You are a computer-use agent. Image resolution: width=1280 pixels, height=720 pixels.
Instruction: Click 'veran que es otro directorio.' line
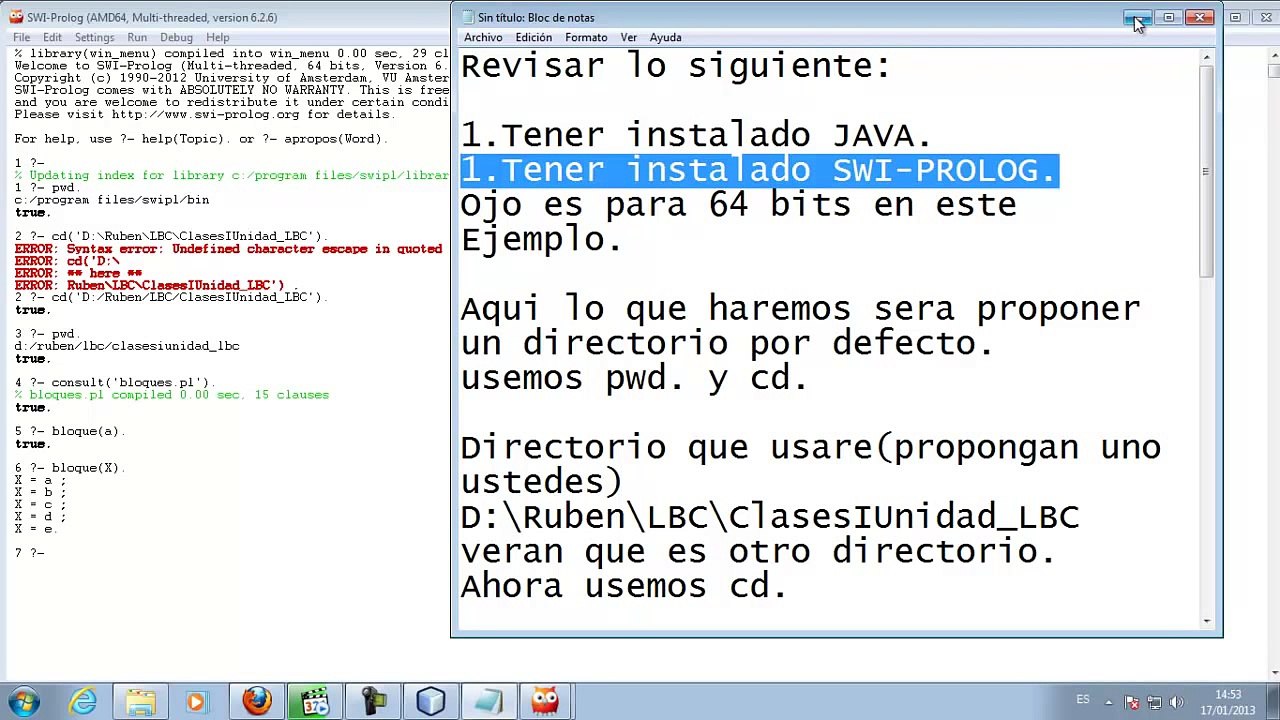[758, 551]
